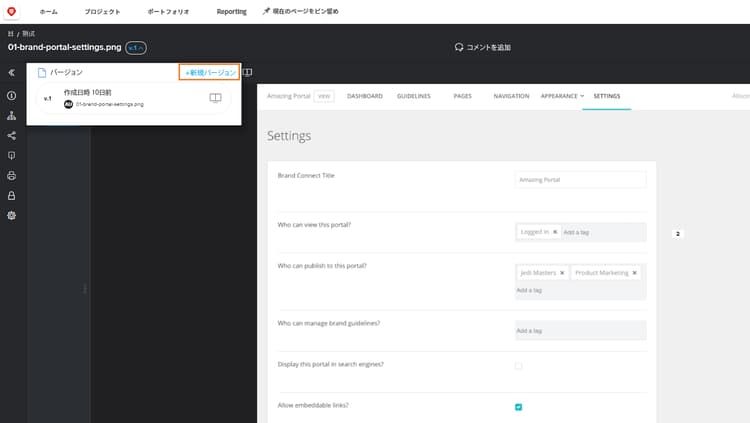The height and width of the screenshot is (423, 750).
Task: Collapse the left sidebar panel
Action: [x=11, y=73]
